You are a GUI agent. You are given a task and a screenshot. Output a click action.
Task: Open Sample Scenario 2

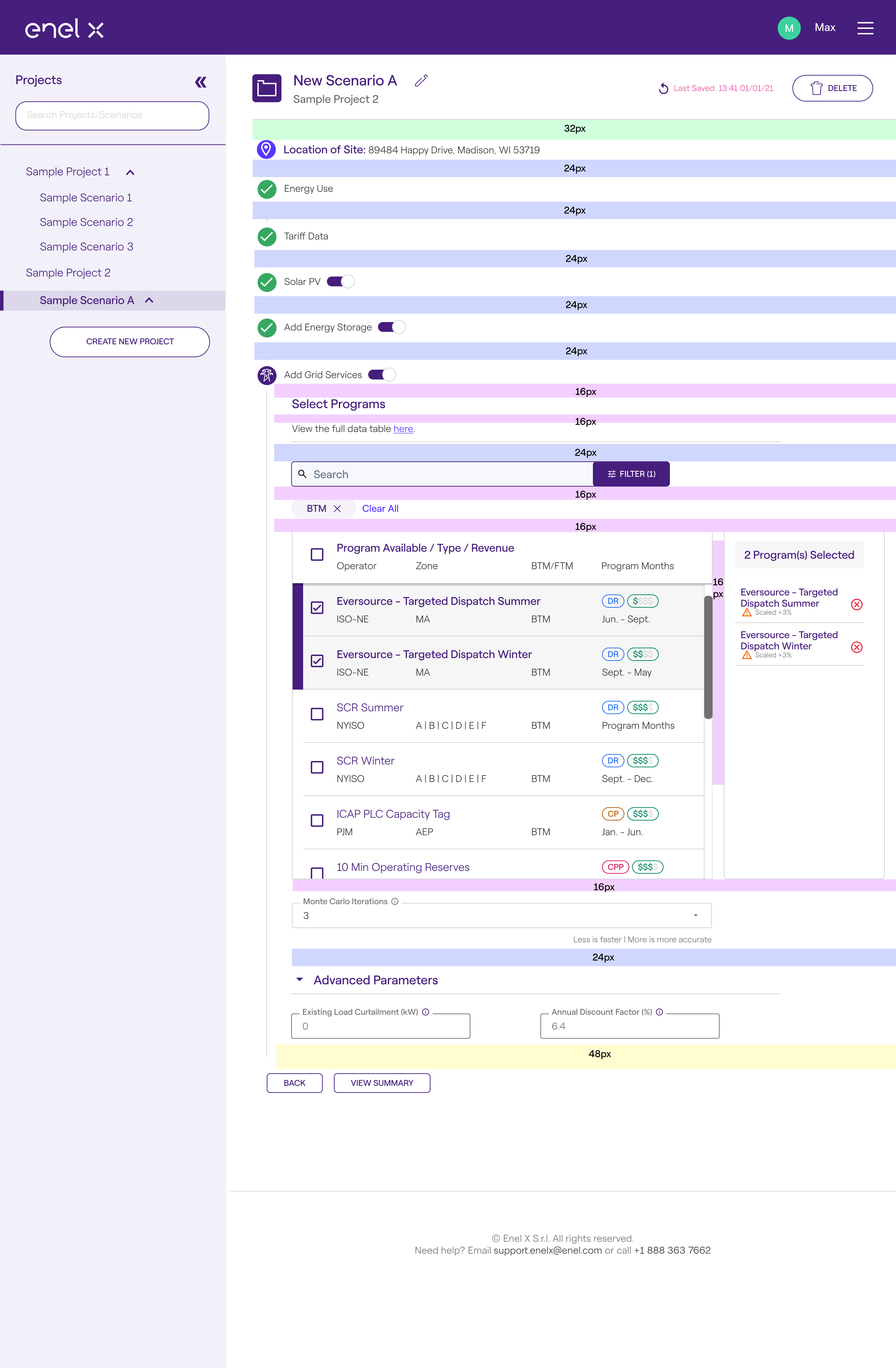(86, 222)
